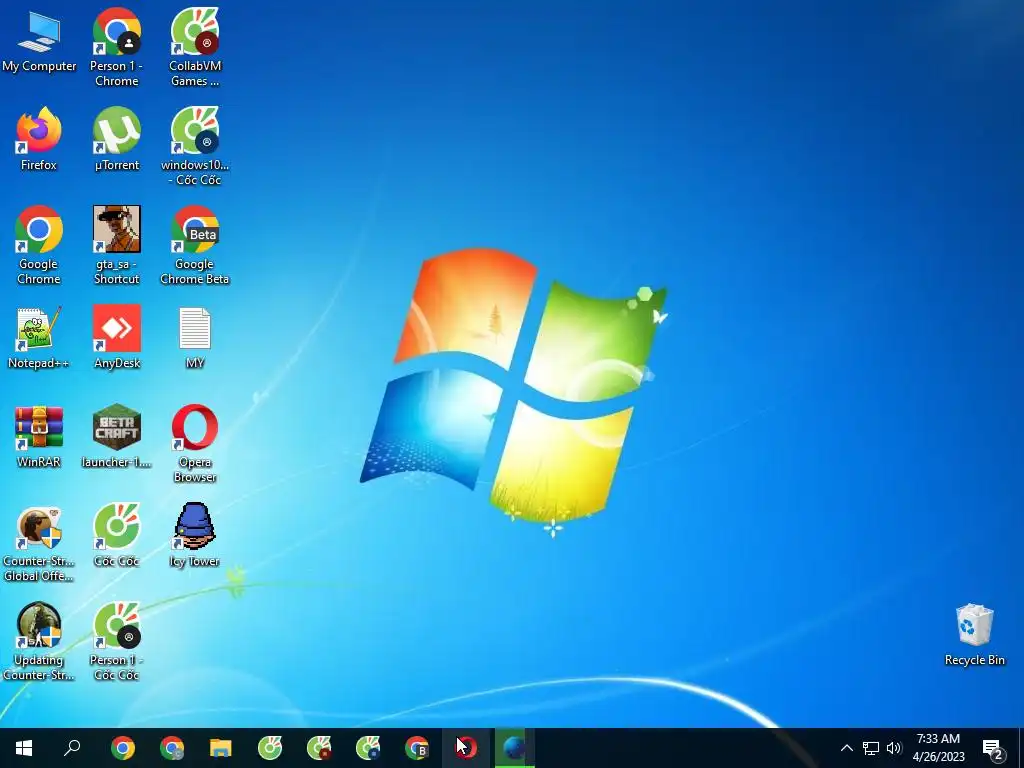This screenshot has height=768, width=1024.
Task: Launch taskbar Chrome with the profile badge
Action: click(172, 748)
